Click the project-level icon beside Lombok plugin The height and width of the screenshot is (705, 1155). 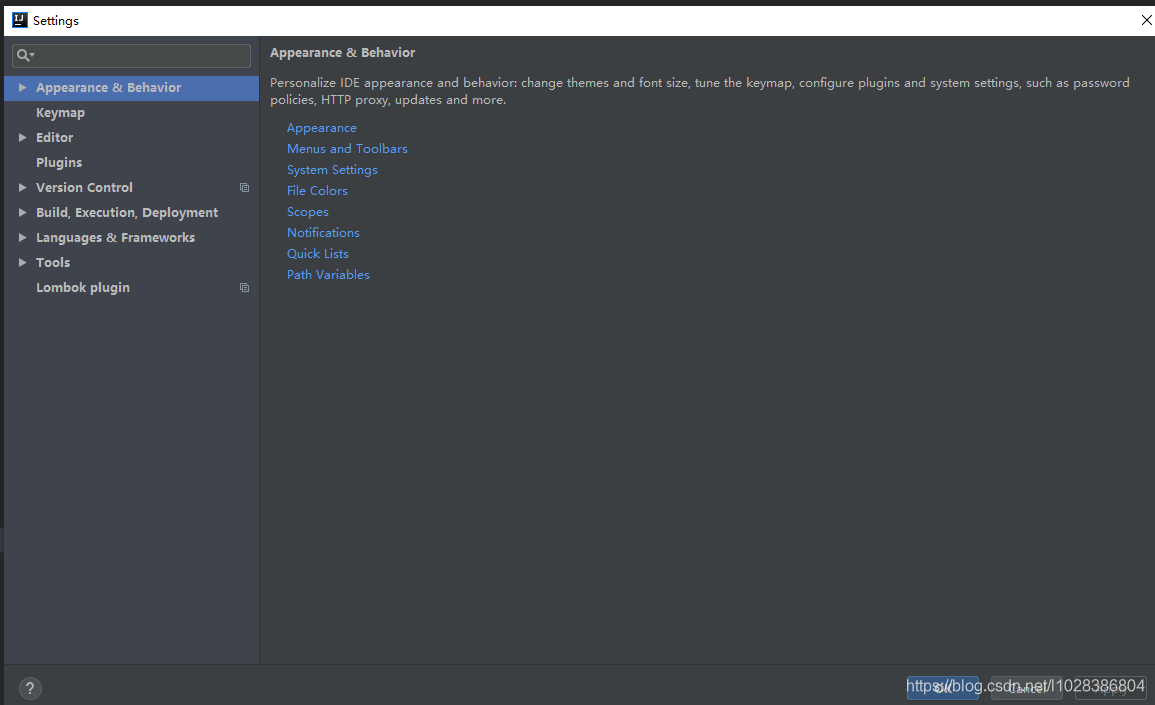tap(245, 288)
